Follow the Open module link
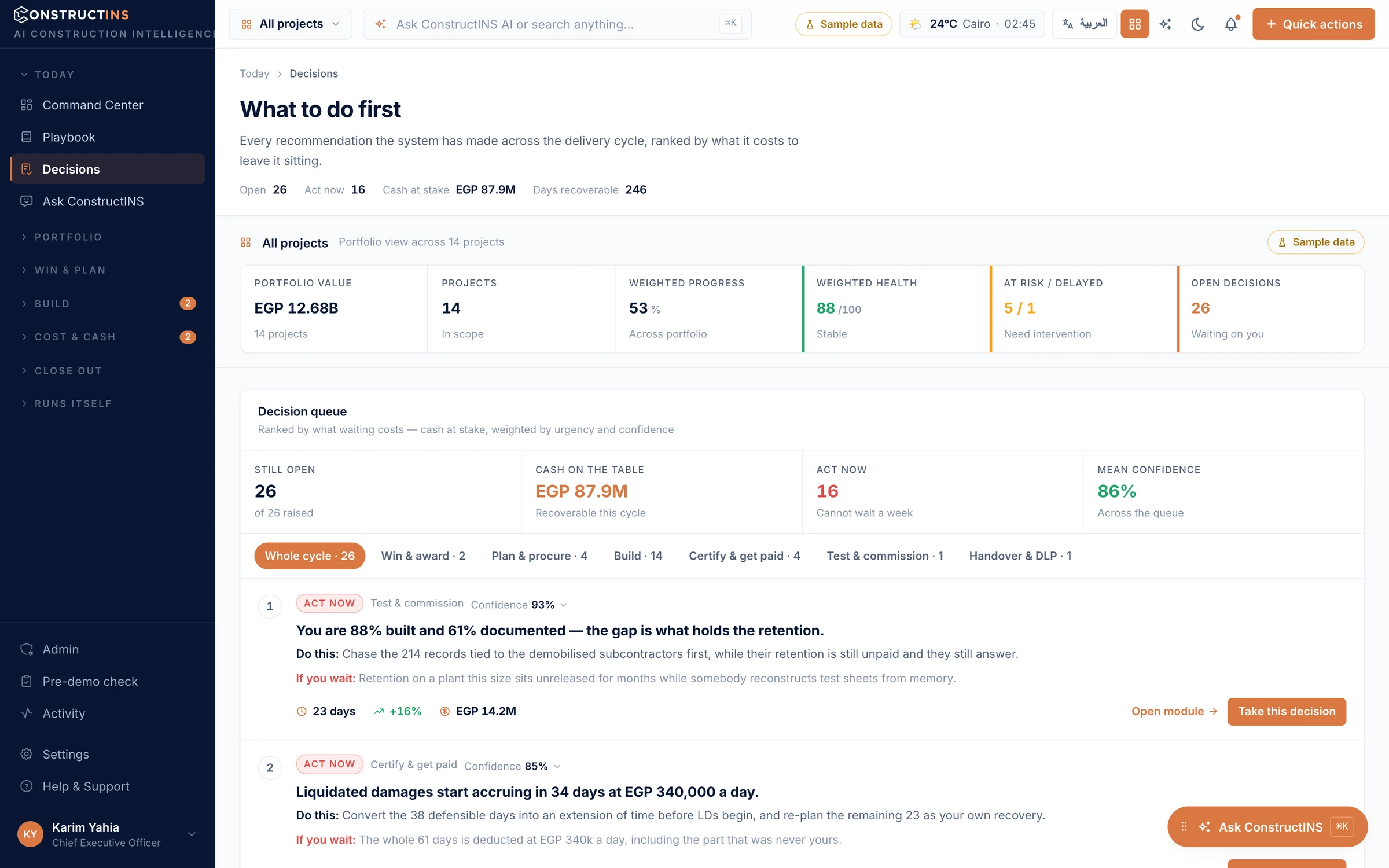 pos(1174,711)
